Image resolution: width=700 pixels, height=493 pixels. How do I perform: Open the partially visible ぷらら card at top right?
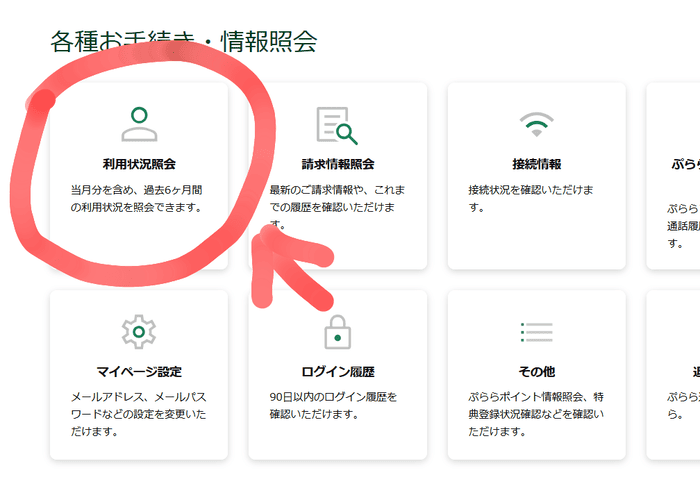[x=673, y=176]
